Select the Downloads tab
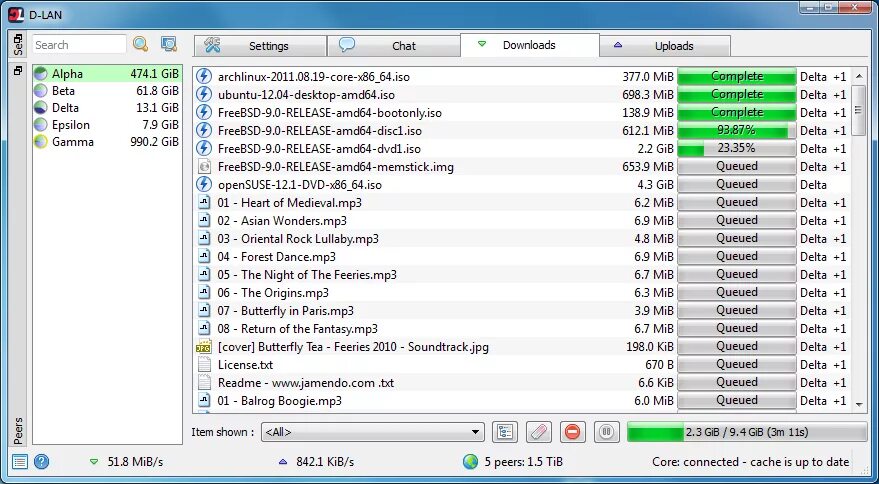 pyautogui.click(x=529, y=45)
